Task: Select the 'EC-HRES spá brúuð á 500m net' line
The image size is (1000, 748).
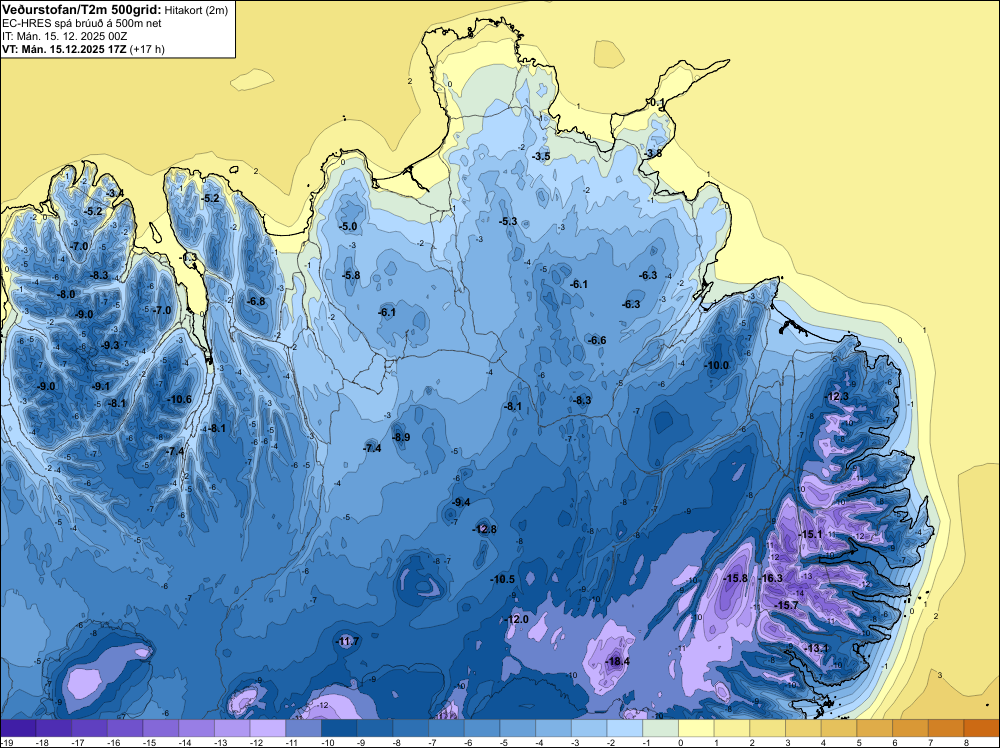Action: [x=82, y=24]
